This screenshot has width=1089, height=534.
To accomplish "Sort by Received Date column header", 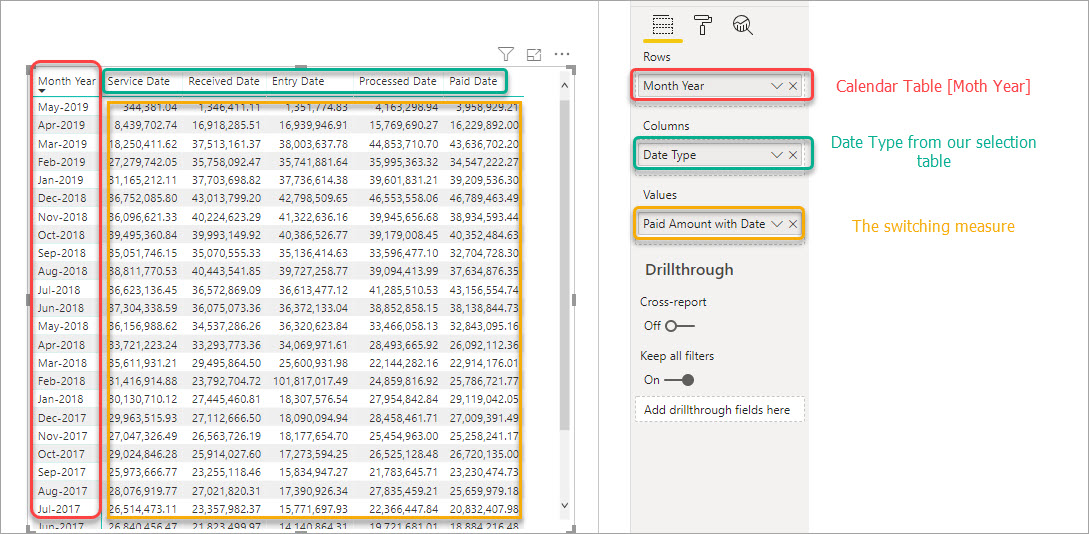I will (x=224, y=81).
